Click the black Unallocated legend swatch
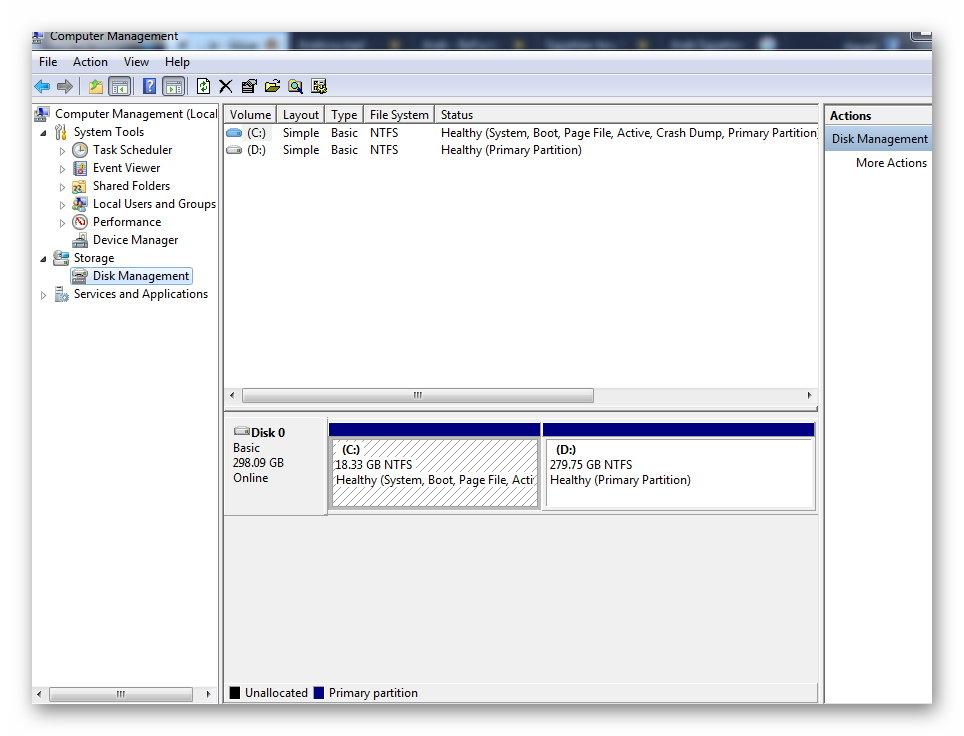Image resolution: width=964 pixels, height=736 pixels. tap(235, 693)
